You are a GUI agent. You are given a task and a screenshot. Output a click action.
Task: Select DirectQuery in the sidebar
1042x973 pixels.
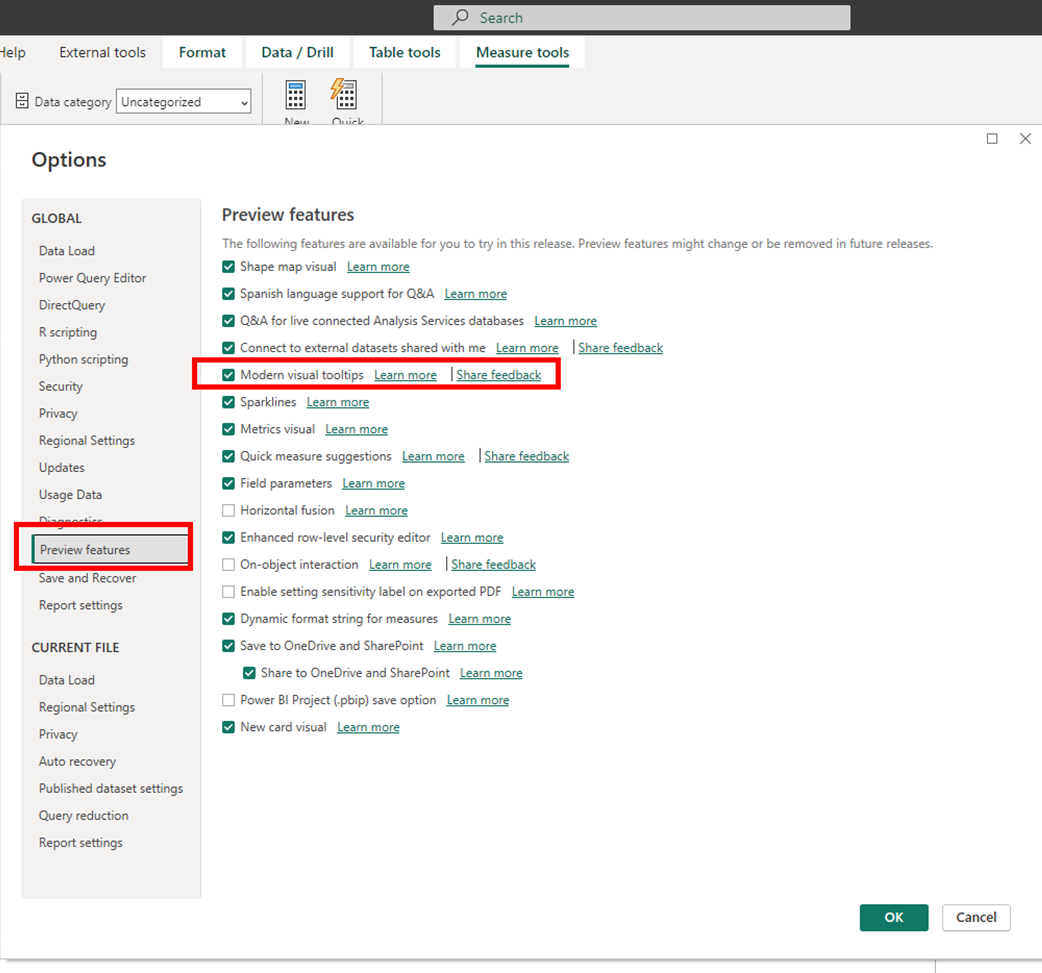[72, 305]
